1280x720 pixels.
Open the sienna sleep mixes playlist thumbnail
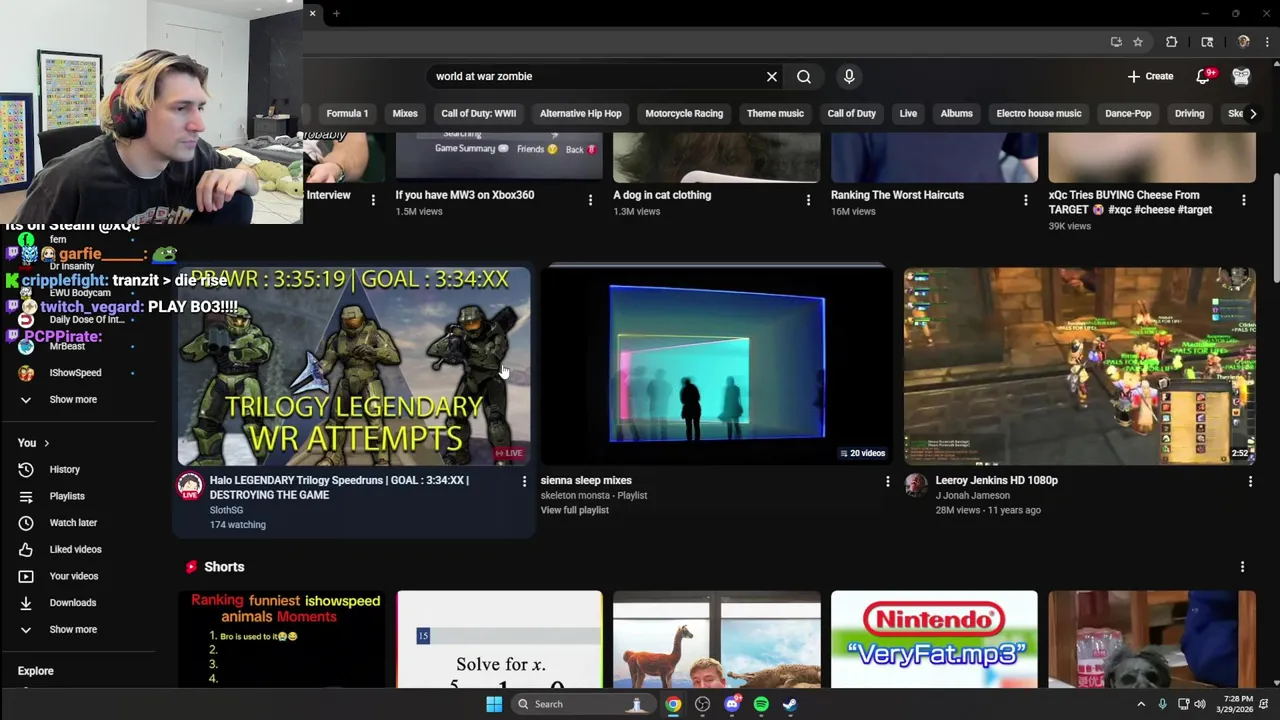pyautogui.click(x=716, y=366)
